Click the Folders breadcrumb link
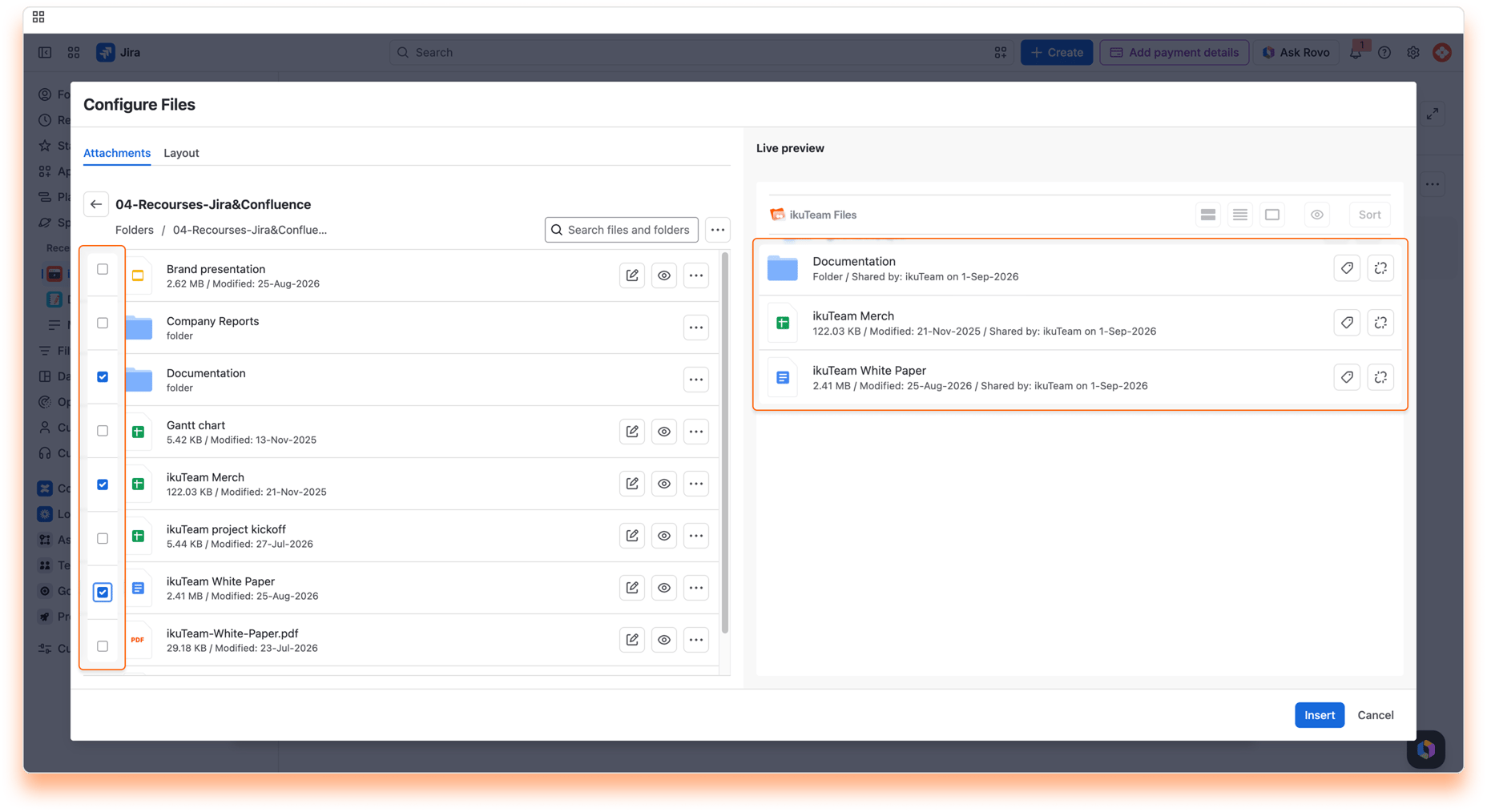 click(134, 230)
